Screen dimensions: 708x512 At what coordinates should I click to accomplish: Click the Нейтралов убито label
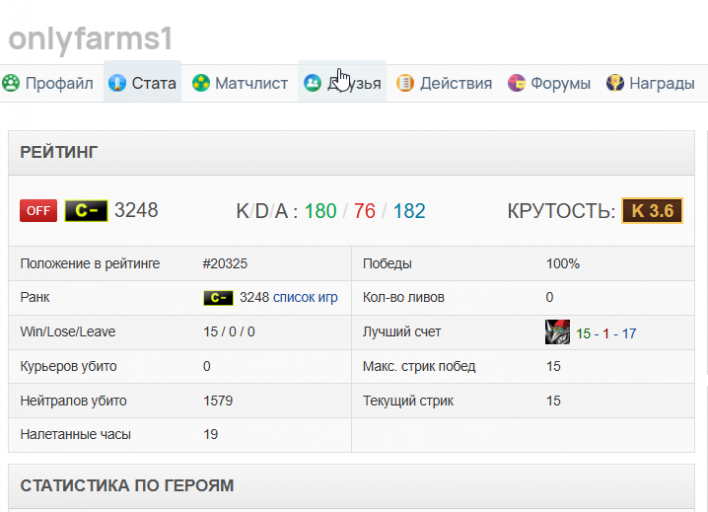click(x=73, y=400)
